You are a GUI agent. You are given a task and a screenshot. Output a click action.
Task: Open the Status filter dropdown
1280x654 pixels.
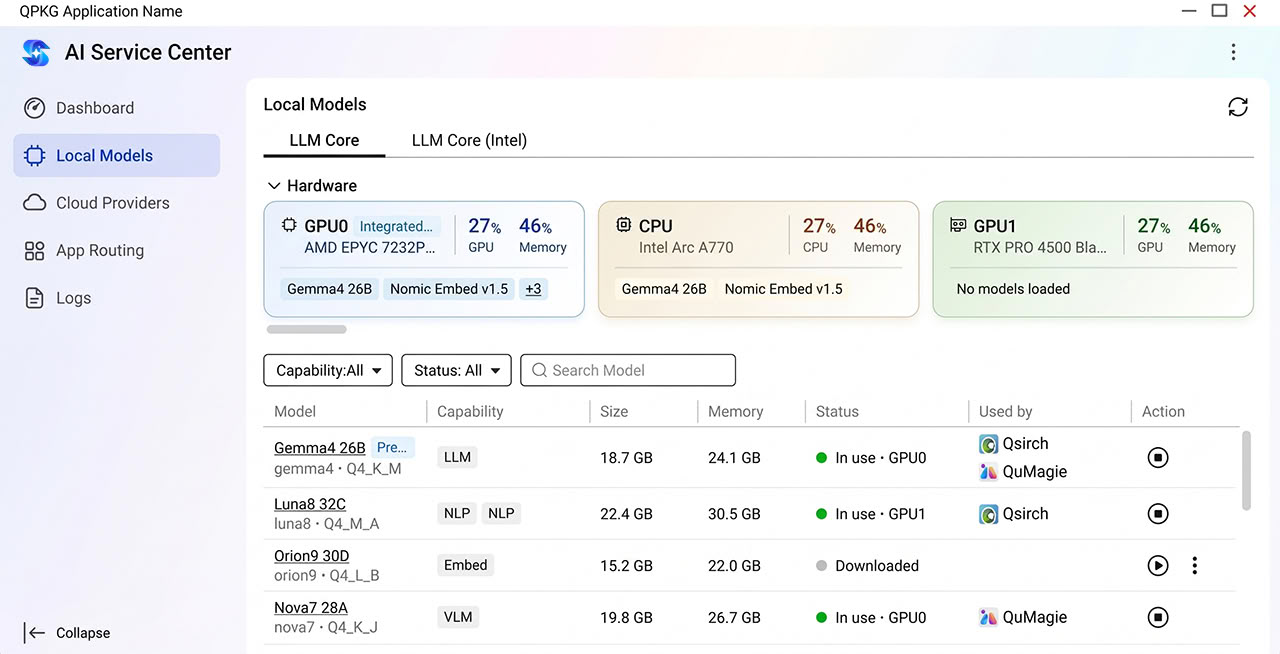click(456, 370)
